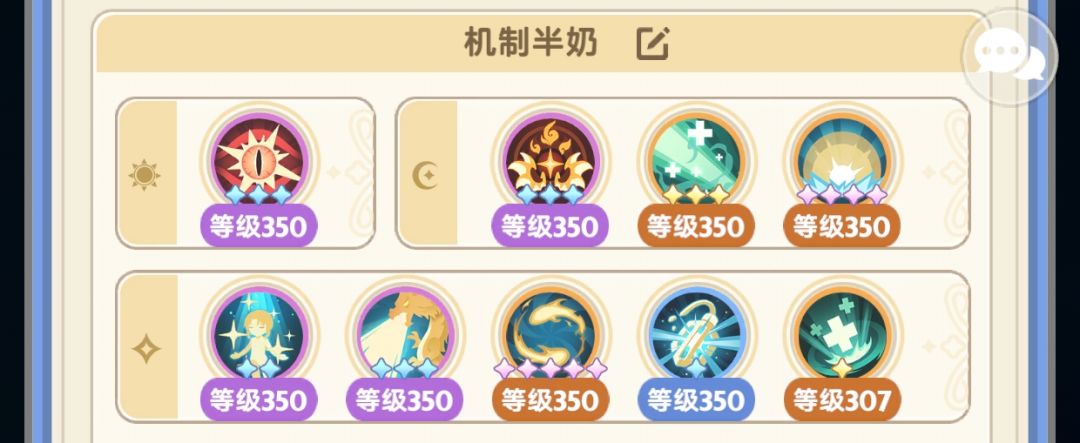Tap the level badge under the twin fish skill
The width and height of the screenshot is (1080, 443).
click(550, 400)
